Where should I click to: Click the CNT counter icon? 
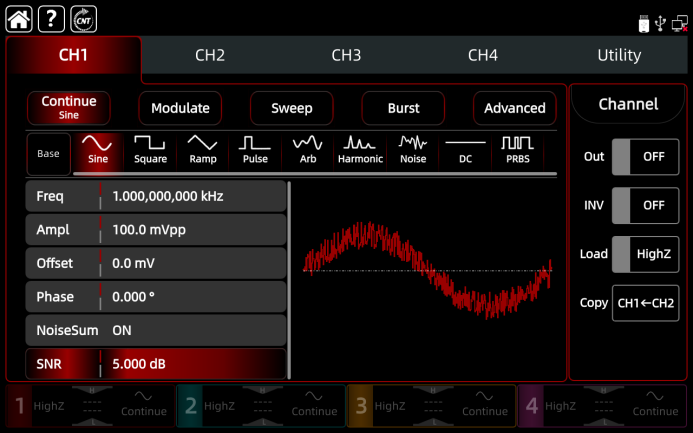tap(84, 18)
